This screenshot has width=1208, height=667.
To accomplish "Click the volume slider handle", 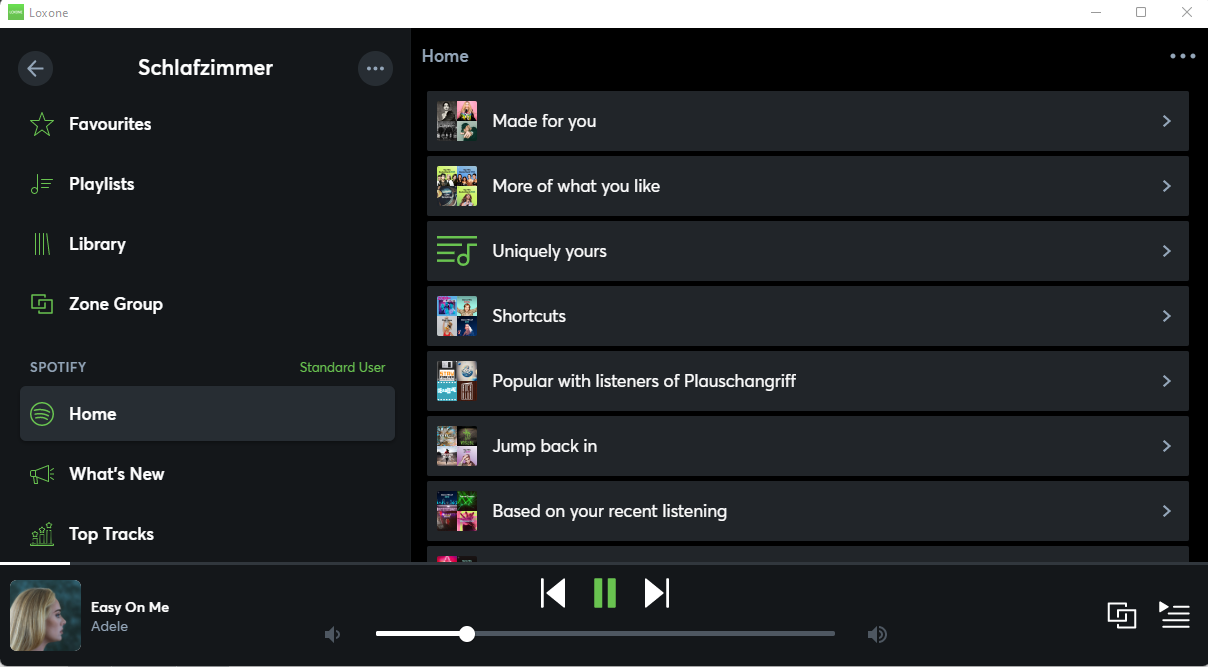I will [x=467, y=634].
